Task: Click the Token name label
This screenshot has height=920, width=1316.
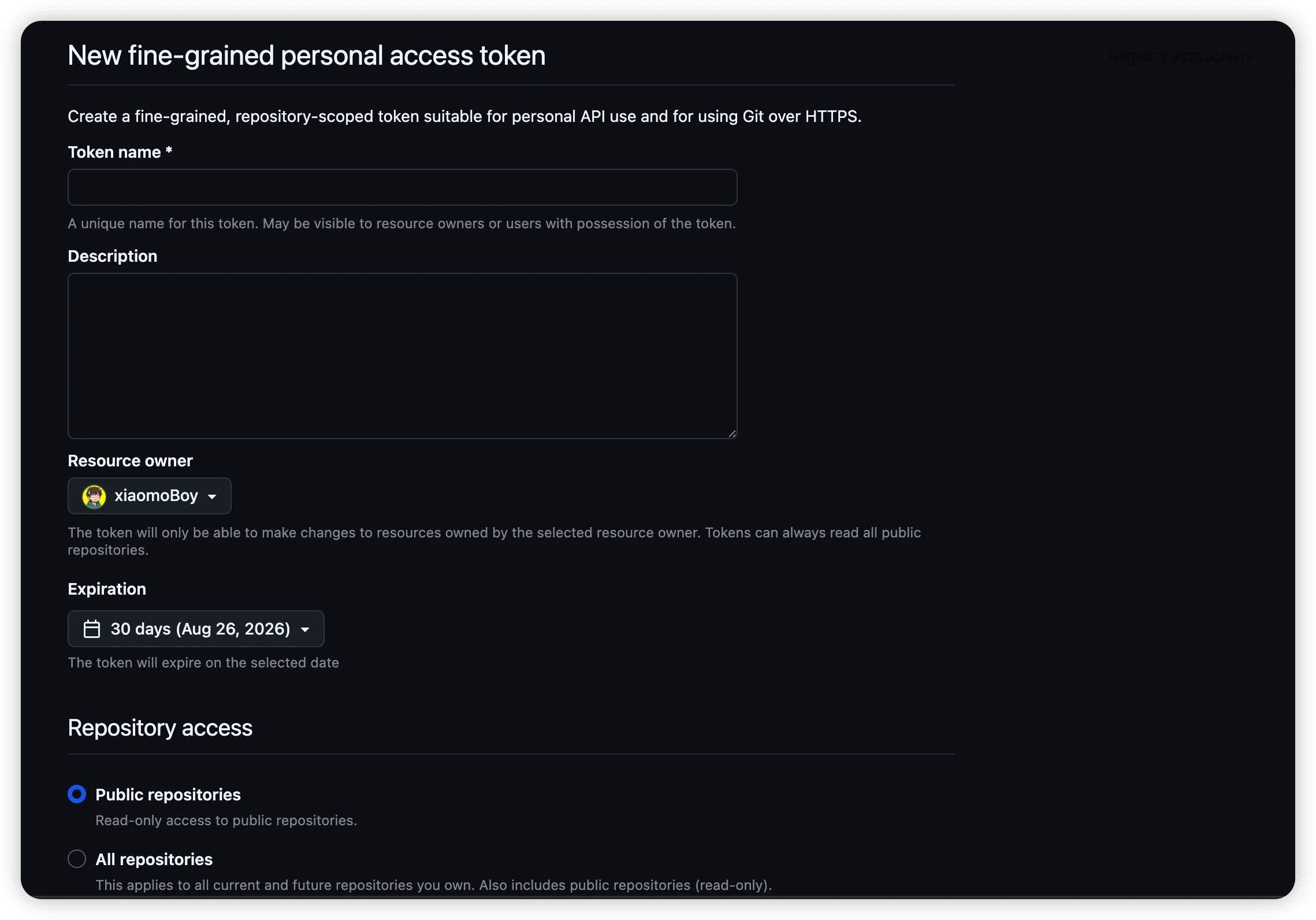Action: tap(120, 152)
